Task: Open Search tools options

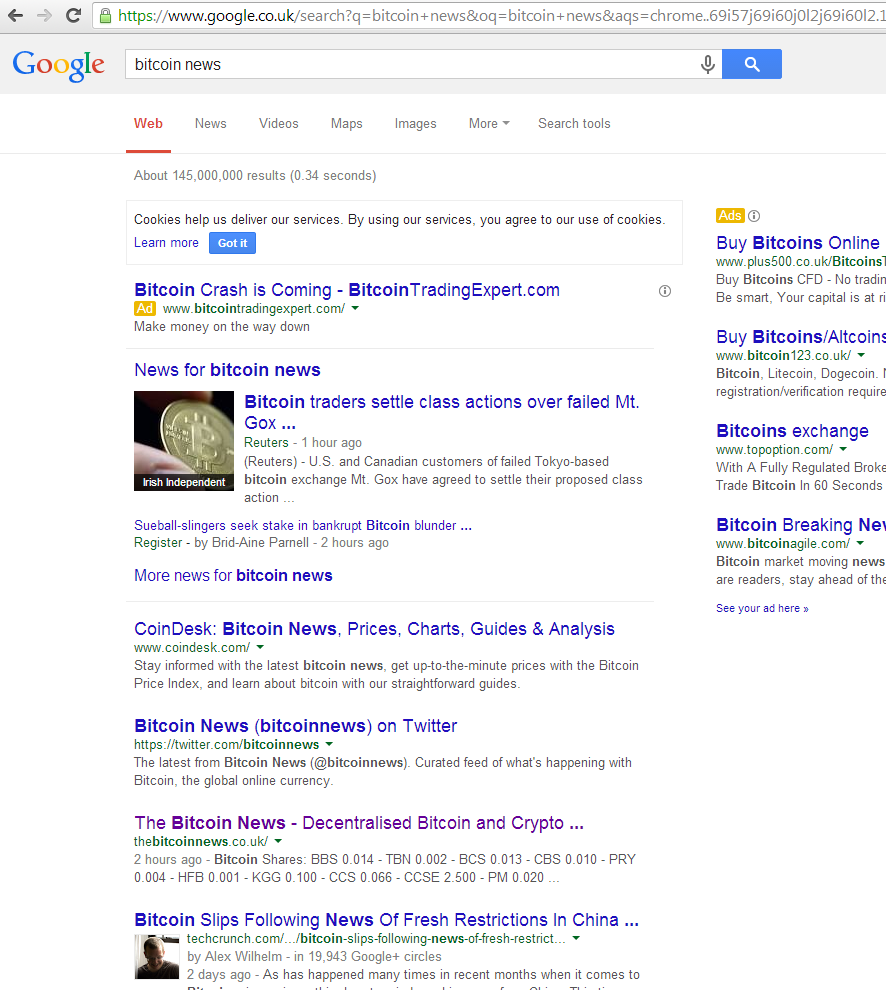Action: point(574,124)
